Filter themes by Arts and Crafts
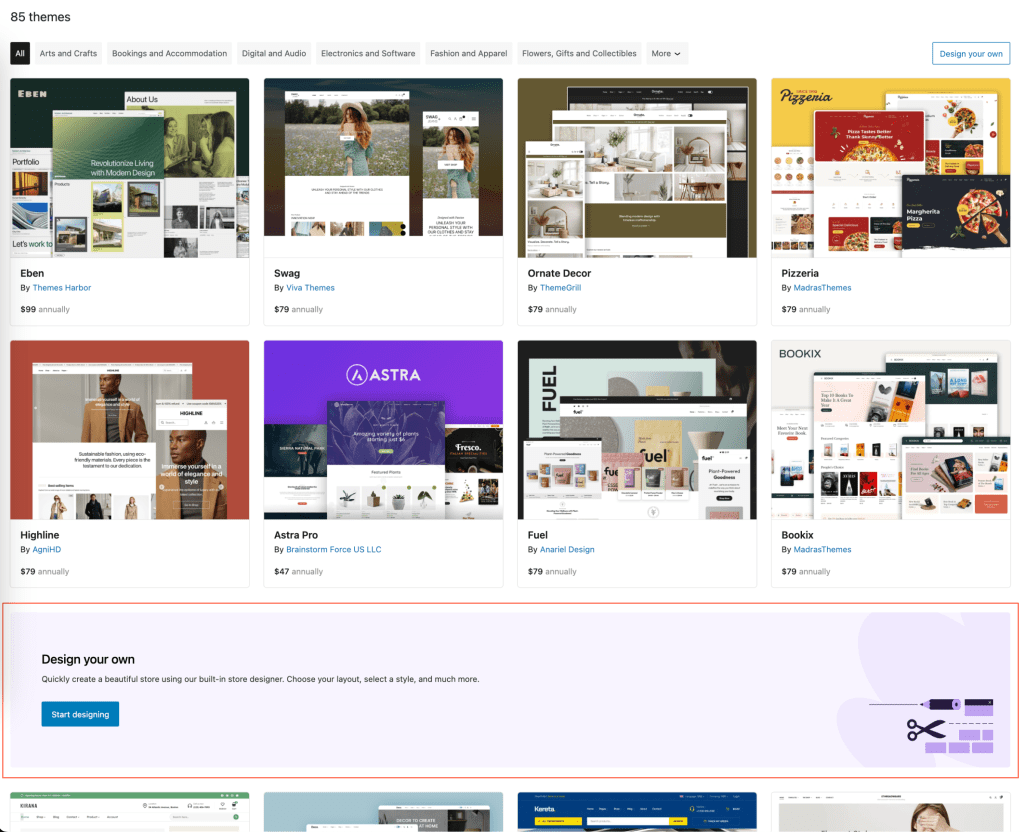Screen dimensions: 1024x832 click(68, 54)
